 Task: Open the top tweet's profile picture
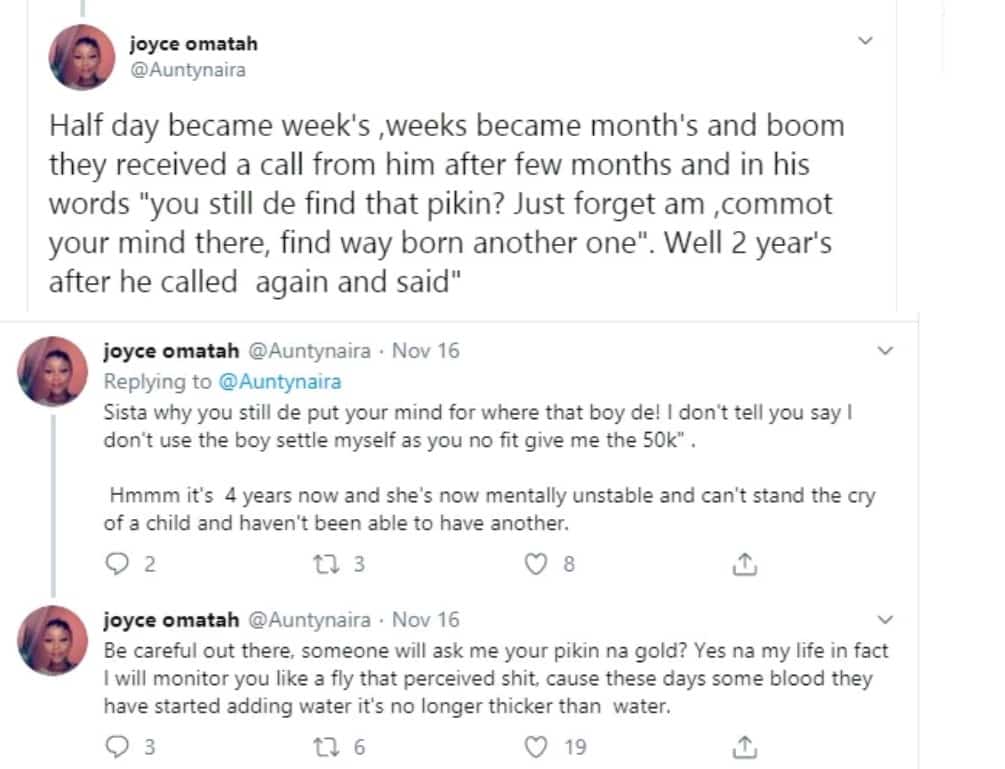point(84,57)
